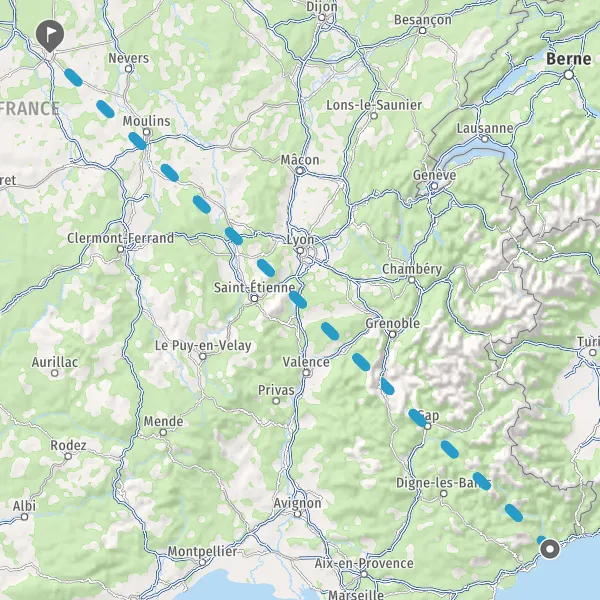
Task: Select the Genève city dot marker
Action: click(x=434, y=186)
